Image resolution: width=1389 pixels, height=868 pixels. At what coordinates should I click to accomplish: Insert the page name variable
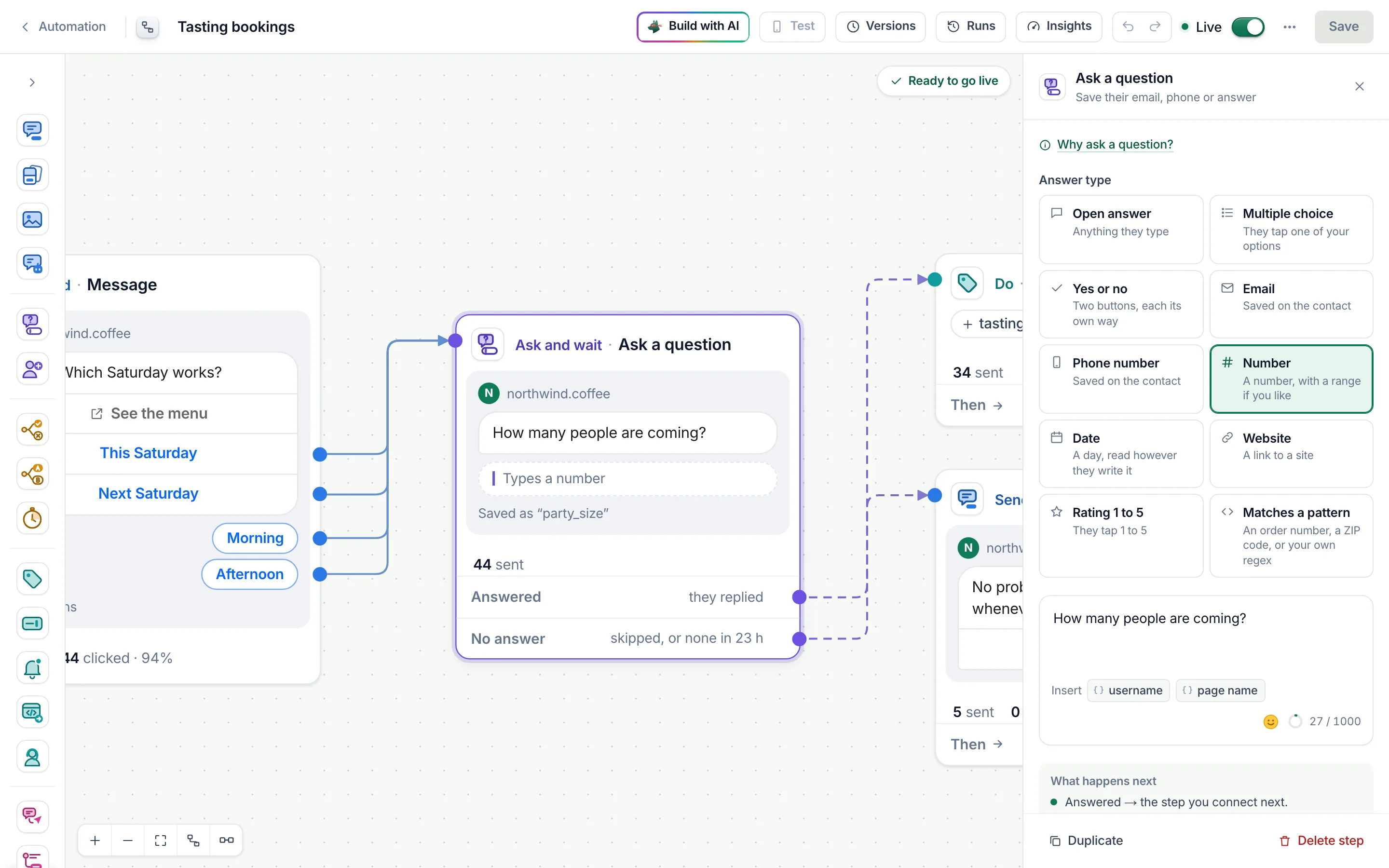pyautogui.click(x=1220, y=691)
